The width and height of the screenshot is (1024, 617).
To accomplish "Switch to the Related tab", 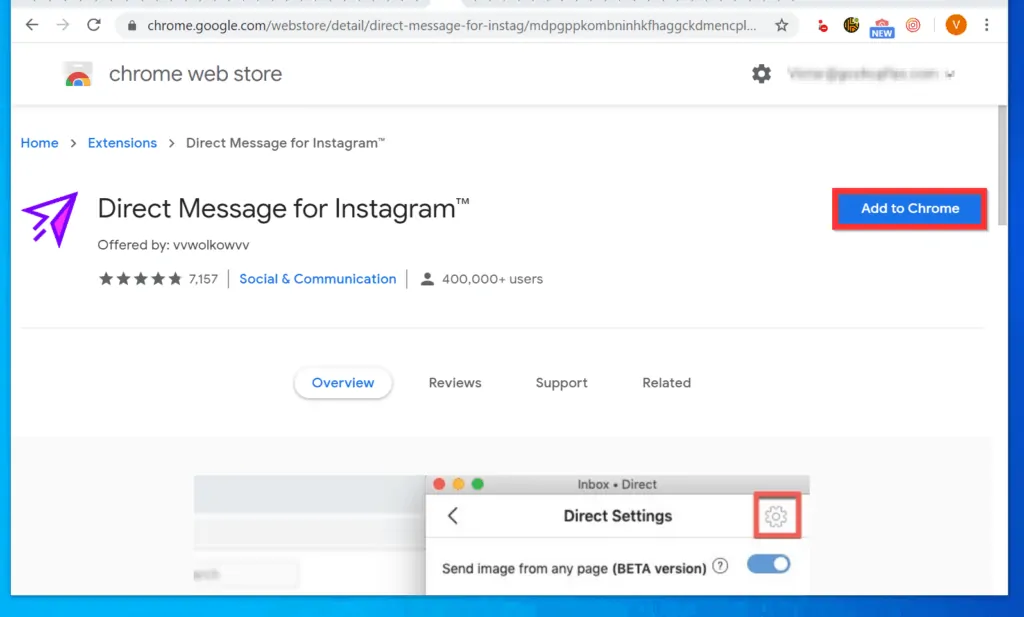I will pyautogui.click(x=666, y=383).
